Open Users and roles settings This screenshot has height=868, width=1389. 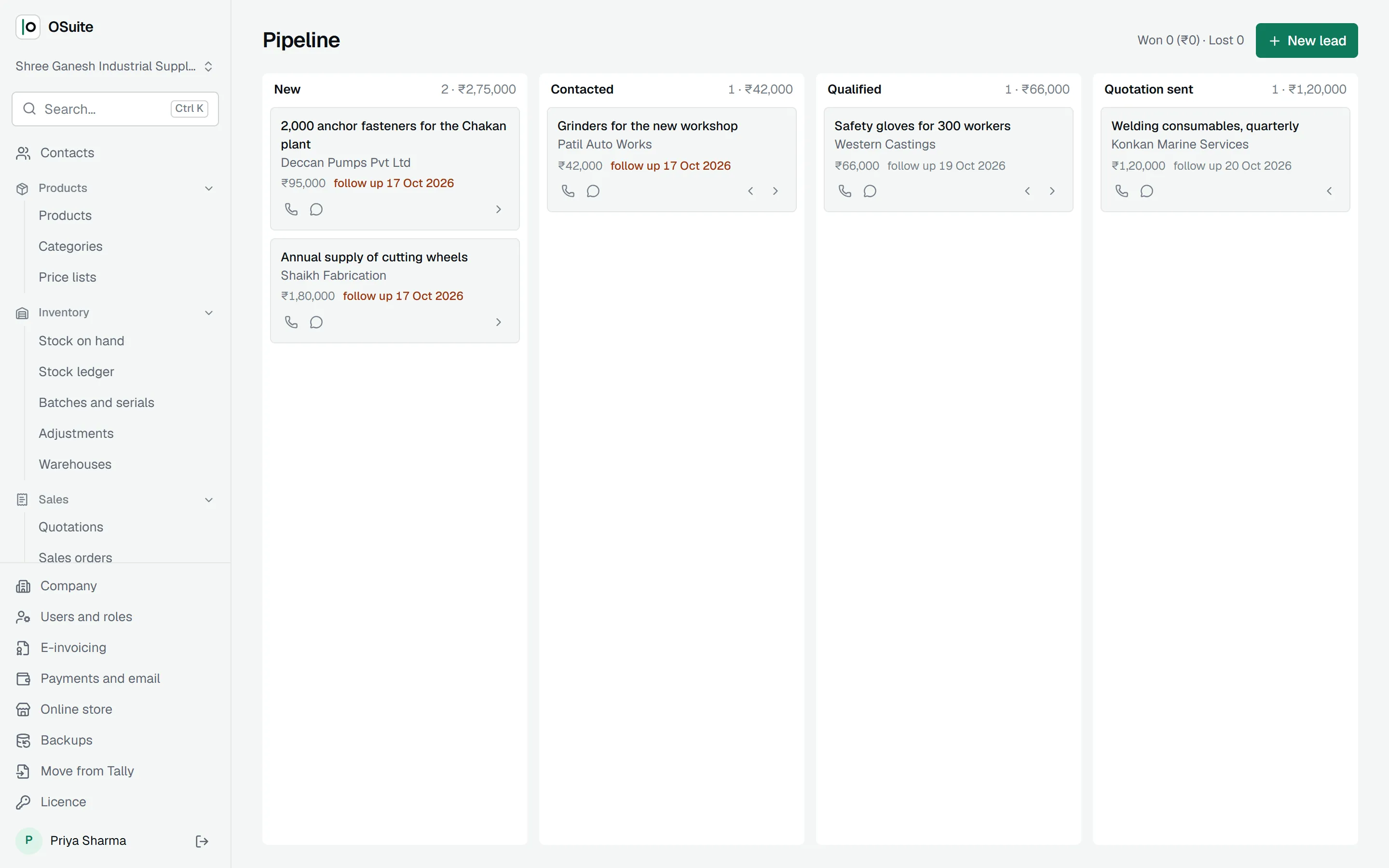(115, 617)
